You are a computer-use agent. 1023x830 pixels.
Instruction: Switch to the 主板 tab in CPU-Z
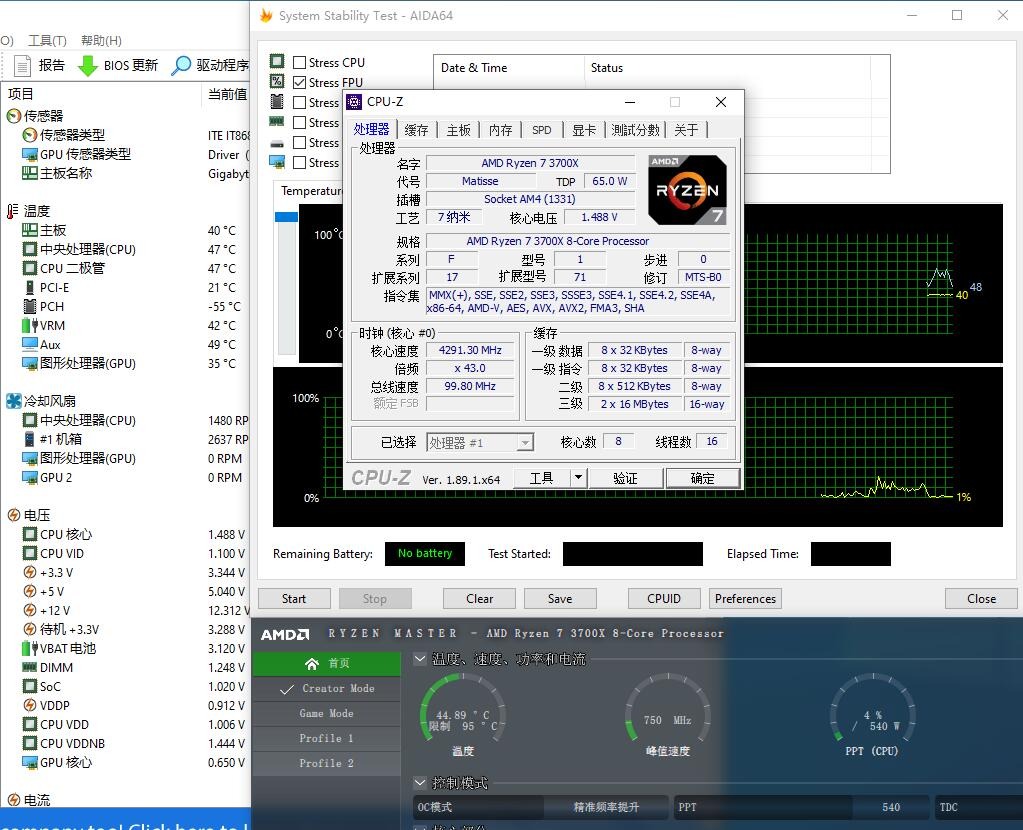point(459,130)
